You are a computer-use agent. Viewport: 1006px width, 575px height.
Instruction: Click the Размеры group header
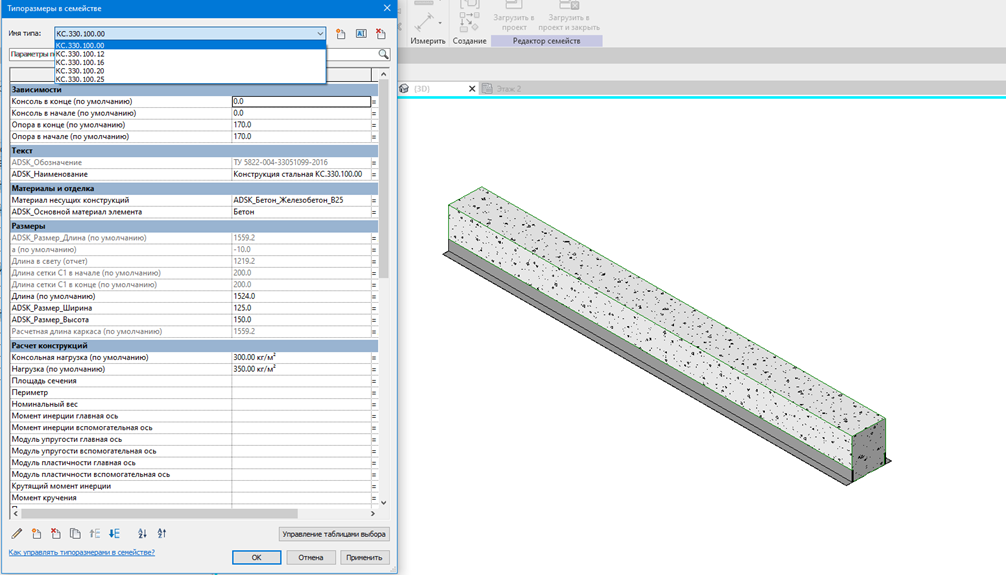pyautogui.click(x=194, y=226)
